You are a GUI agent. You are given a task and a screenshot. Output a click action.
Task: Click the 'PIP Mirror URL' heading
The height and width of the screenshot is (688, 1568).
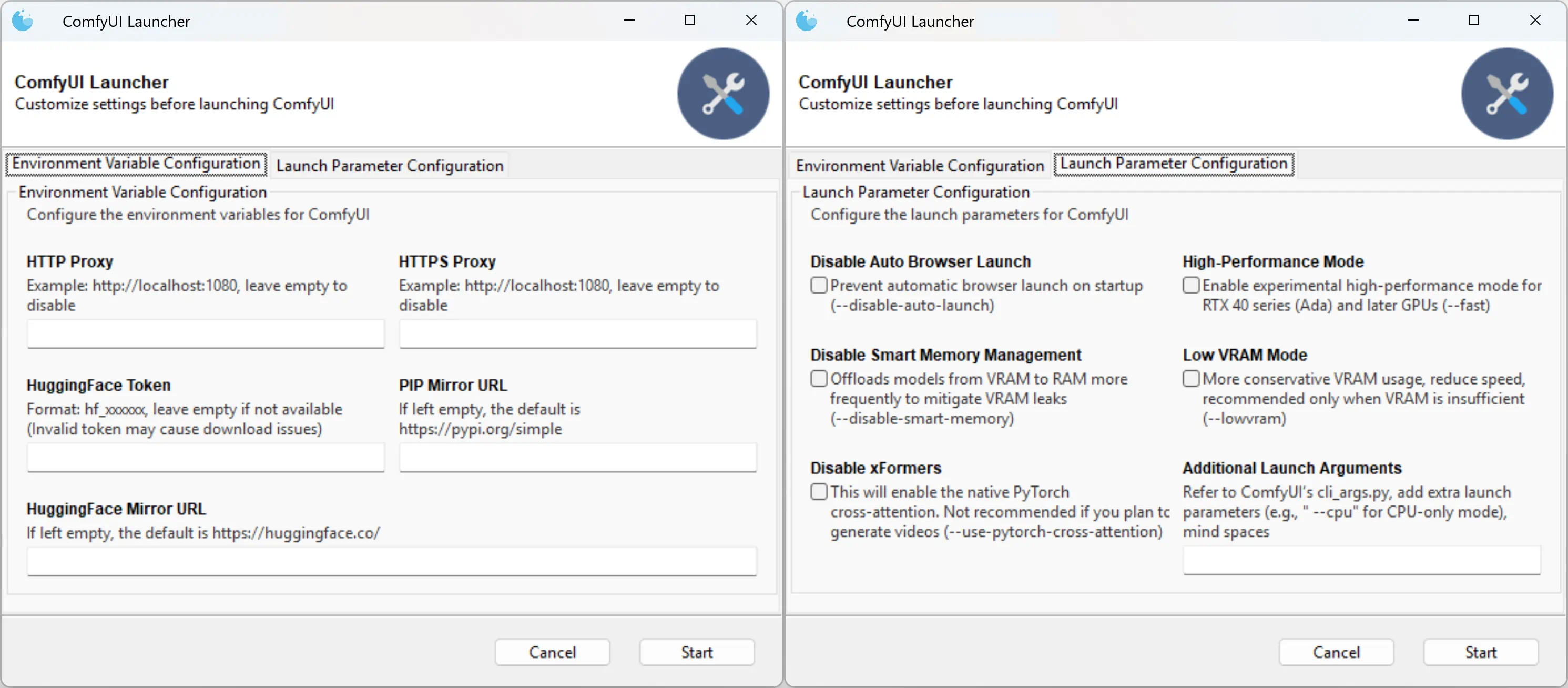[x=453, y=386]
